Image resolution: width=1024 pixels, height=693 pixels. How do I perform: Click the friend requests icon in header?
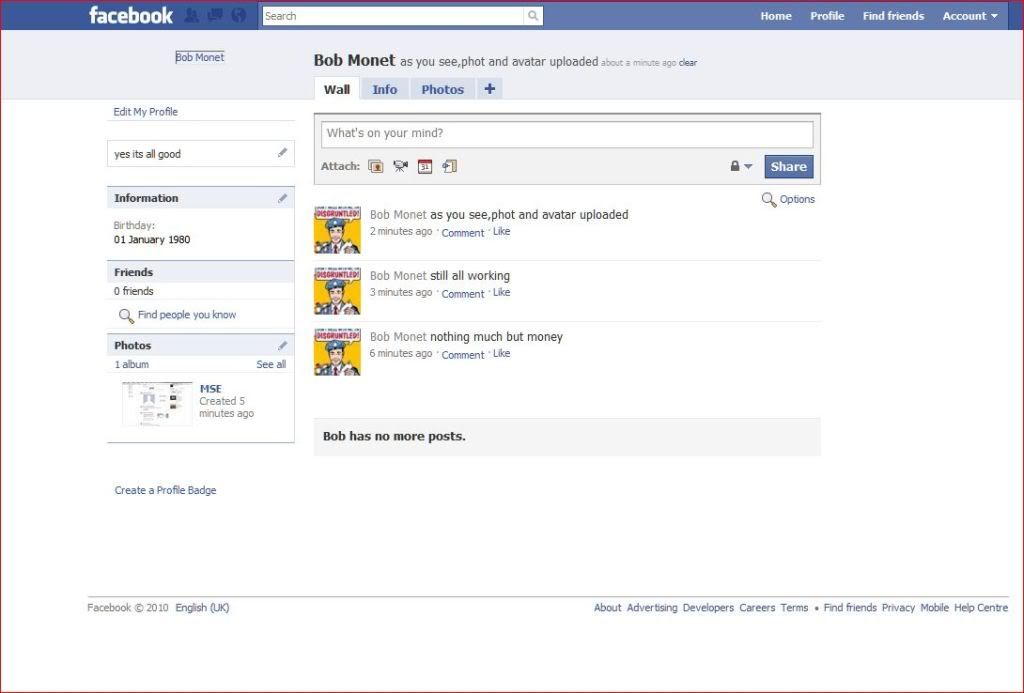click(x=191, y=15)
